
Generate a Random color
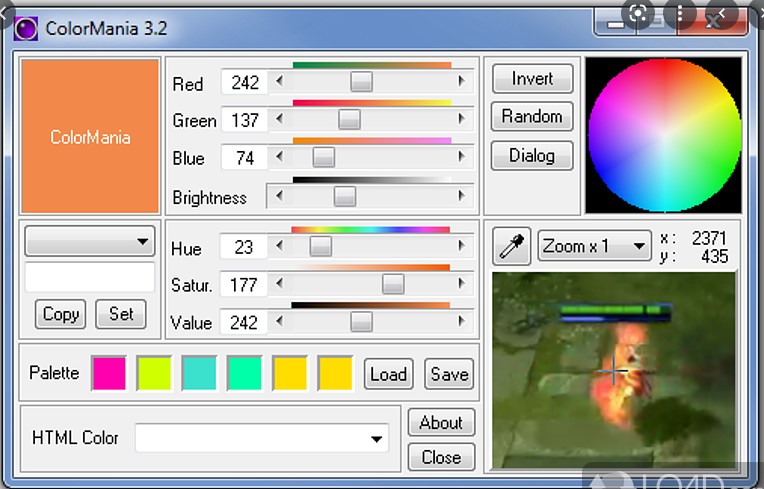pos(532,116)
